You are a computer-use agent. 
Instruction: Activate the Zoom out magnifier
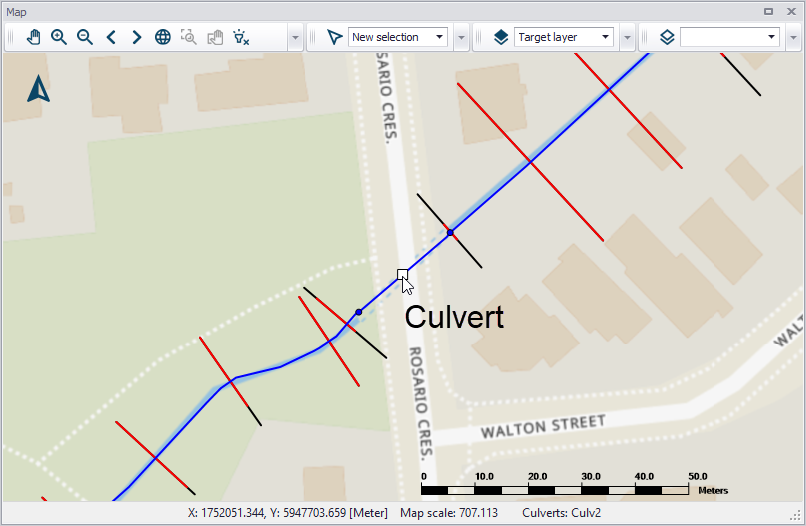click(85, 37)
